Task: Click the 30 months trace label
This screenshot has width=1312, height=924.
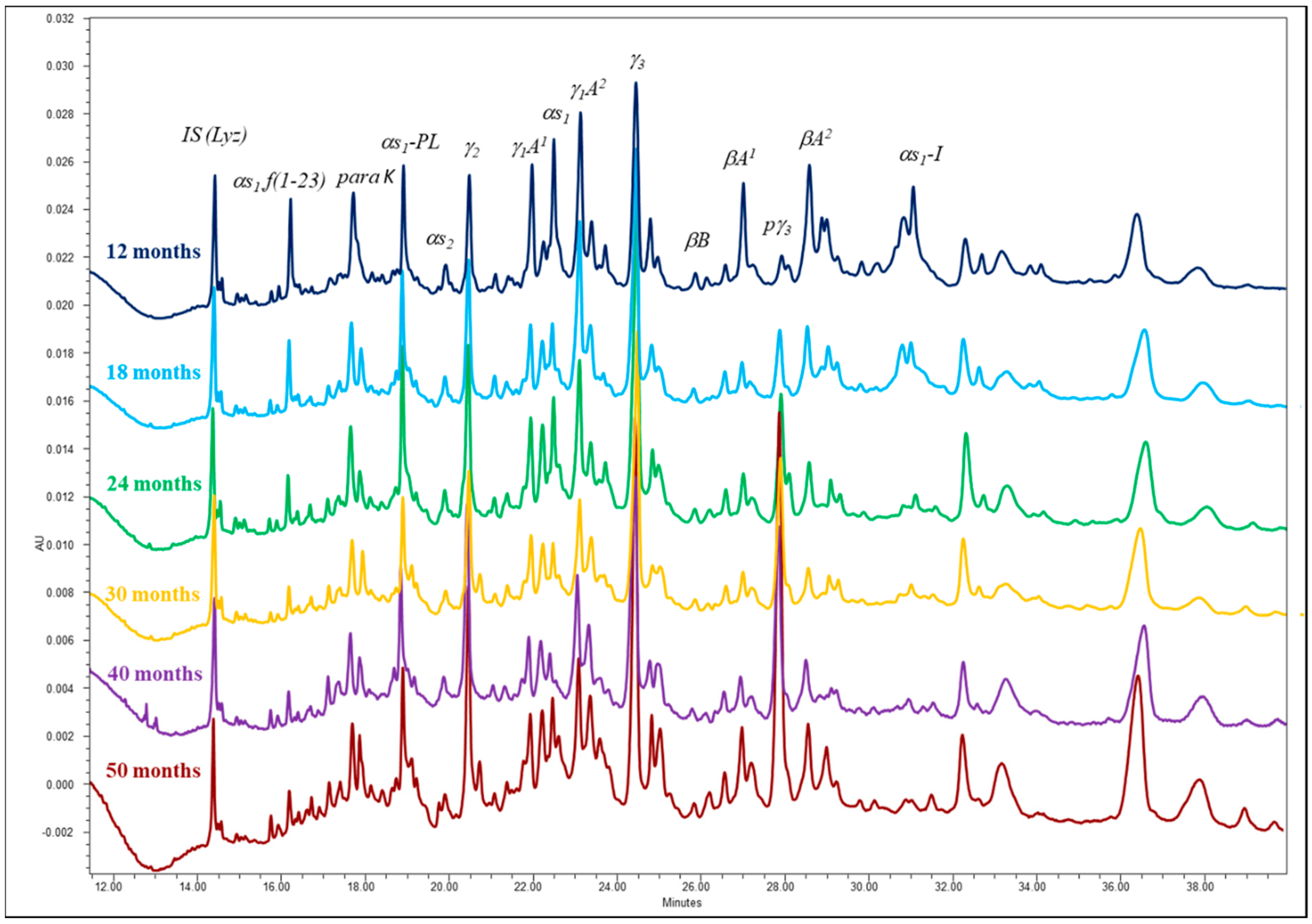Action: tap(152, 594)
